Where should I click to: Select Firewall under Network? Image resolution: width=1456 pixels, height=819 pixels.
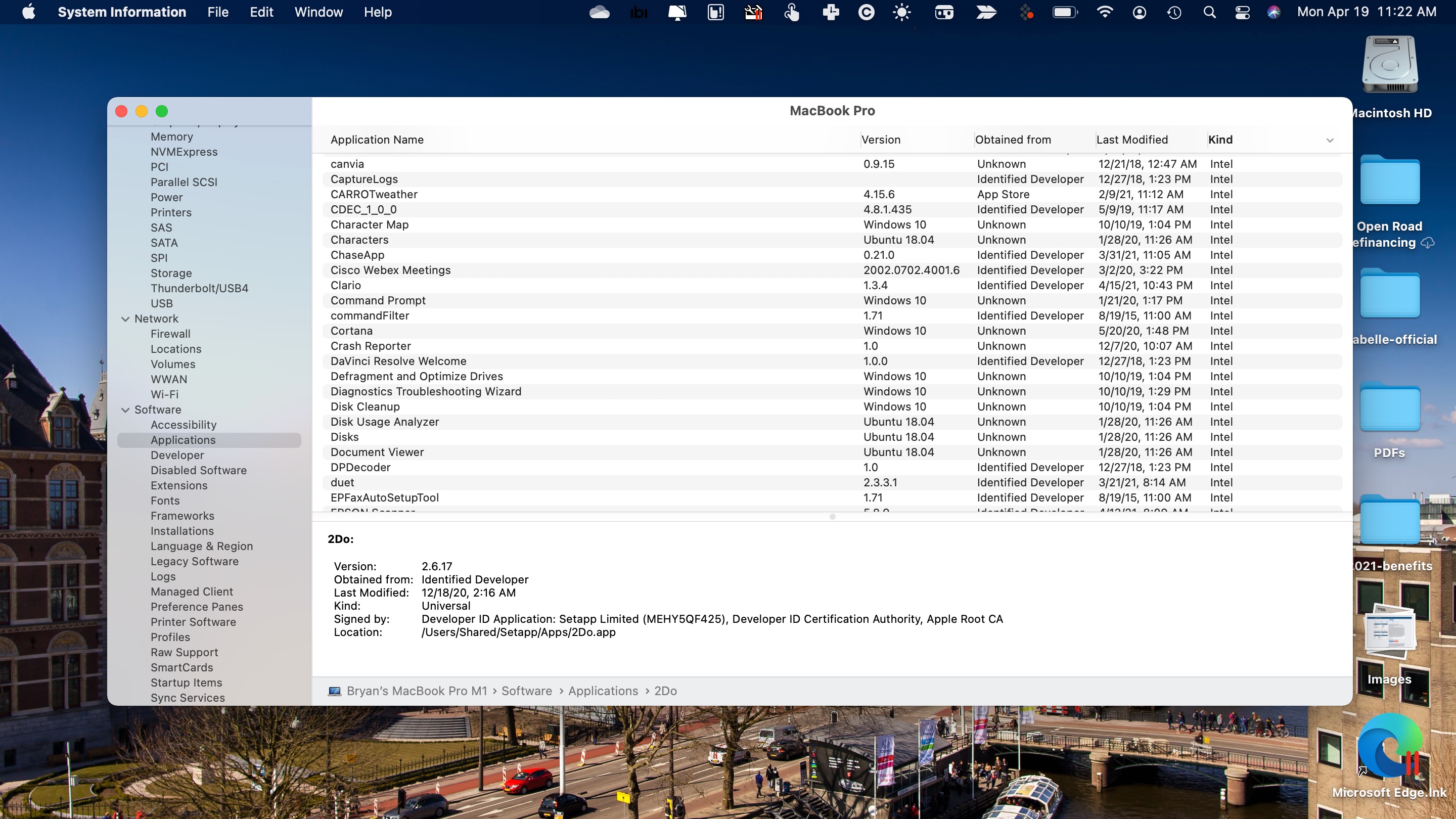point(170,334)
